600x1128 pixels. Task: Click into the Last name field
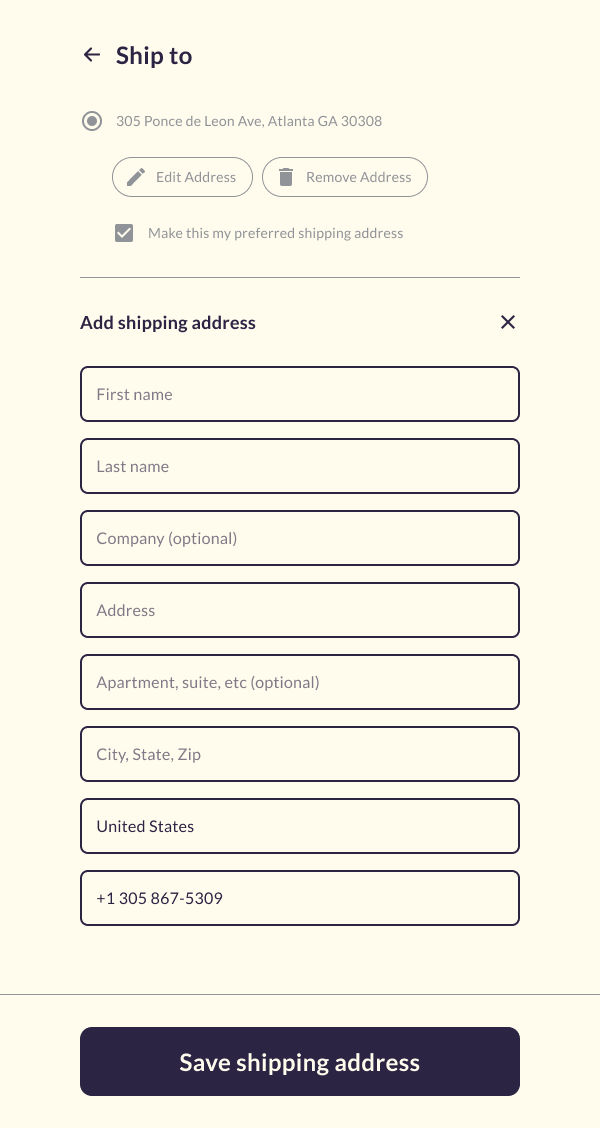coord(300,466)
